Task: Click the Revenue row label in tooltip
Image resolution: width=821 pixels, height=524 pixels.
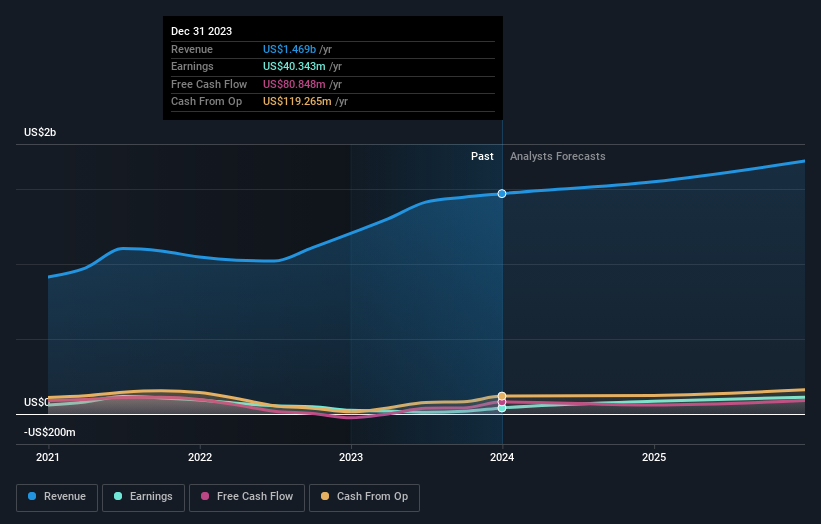Action: pos(192,49)
